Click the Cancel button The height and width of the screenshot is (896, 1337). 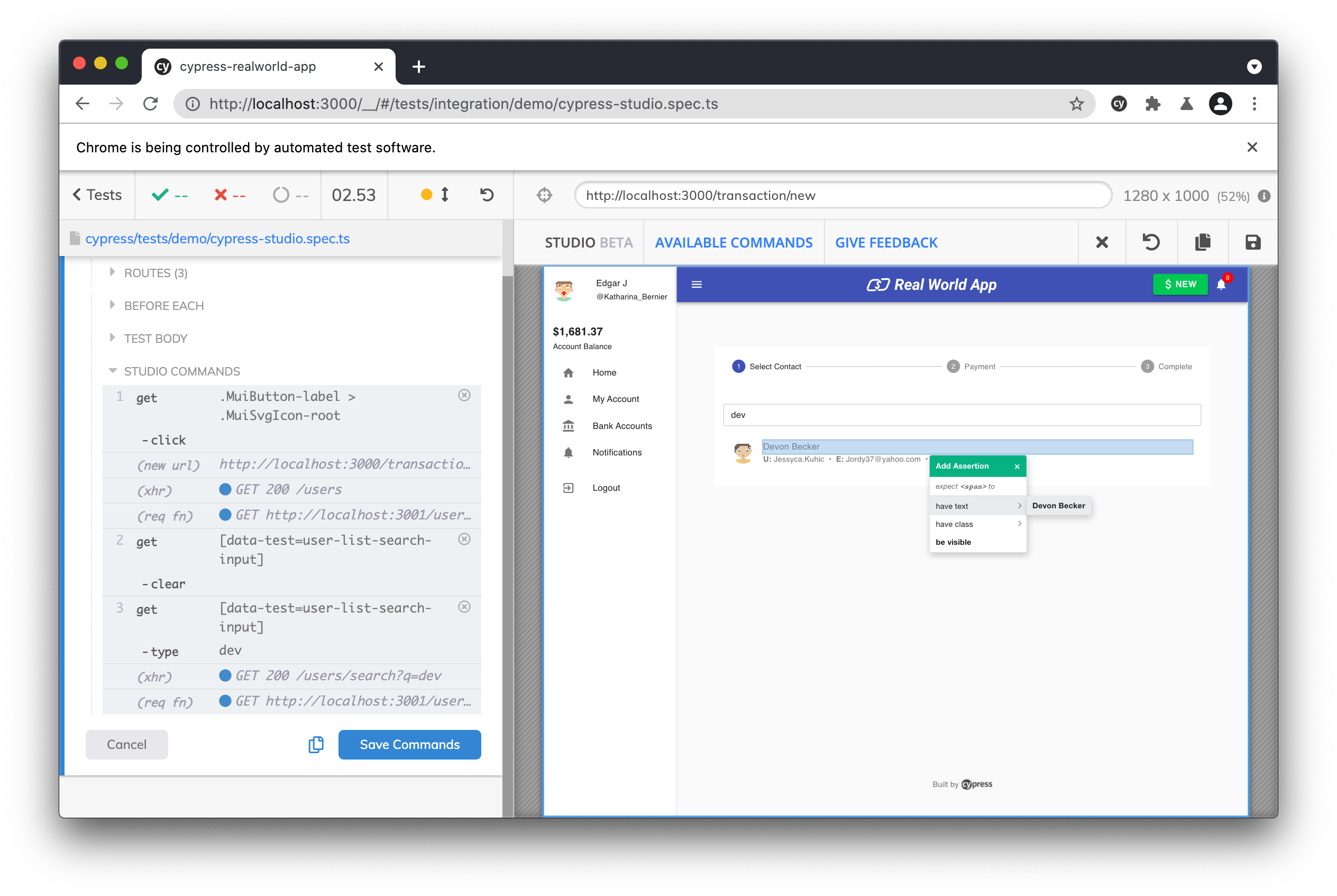click(126, 743)
